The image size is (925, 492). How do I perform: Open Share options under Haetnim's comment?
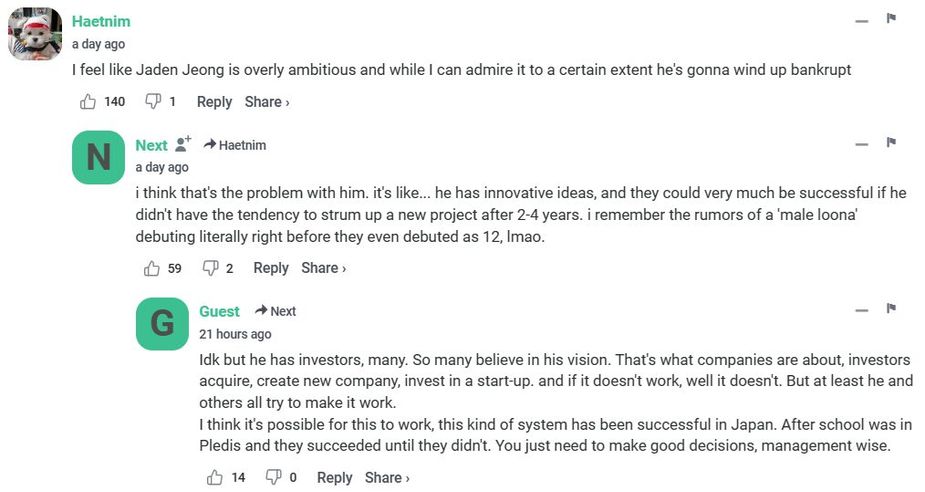point(267,102)
